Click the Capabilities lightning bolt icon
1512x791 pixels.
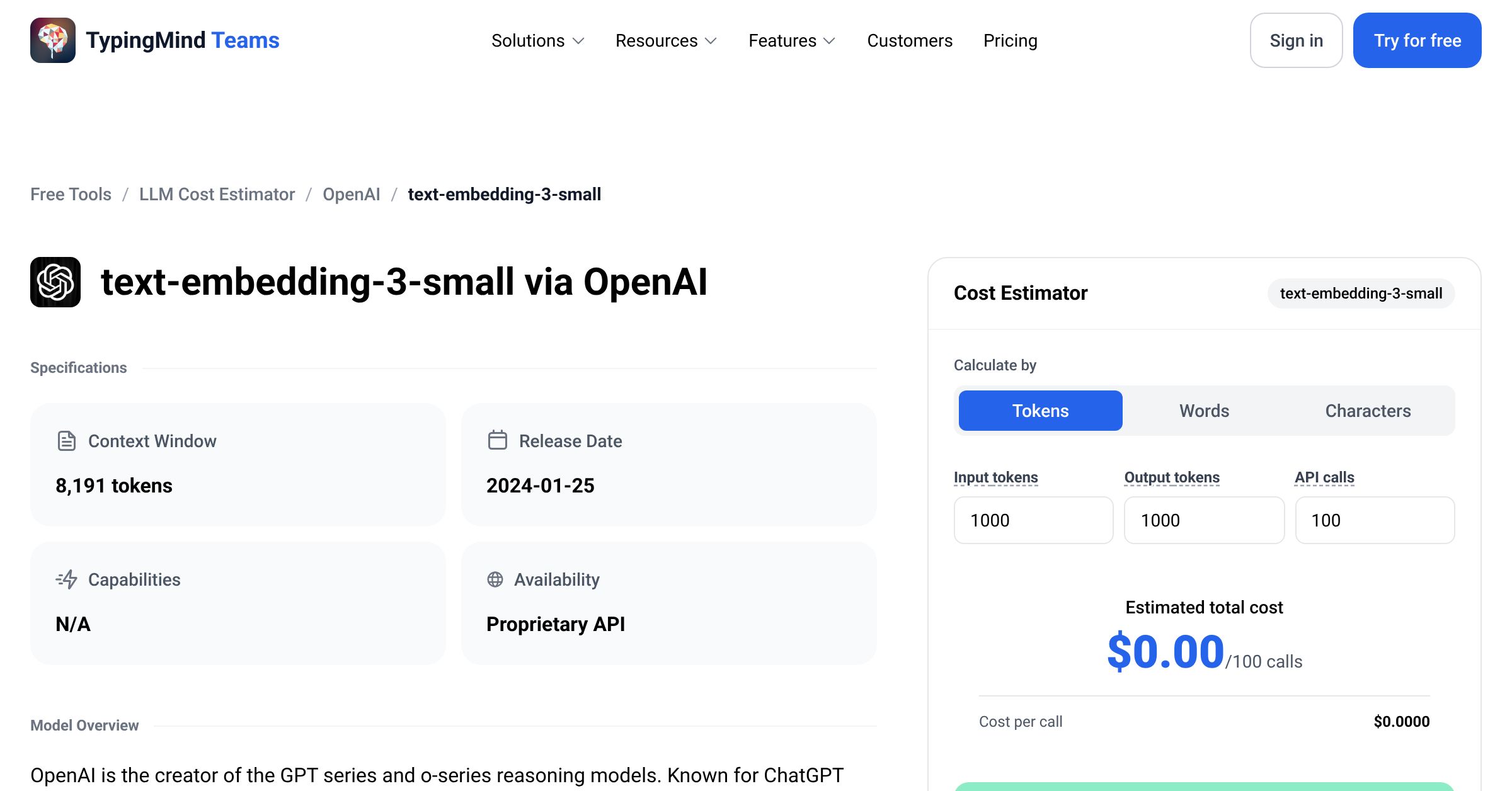(x=66, y=579)
